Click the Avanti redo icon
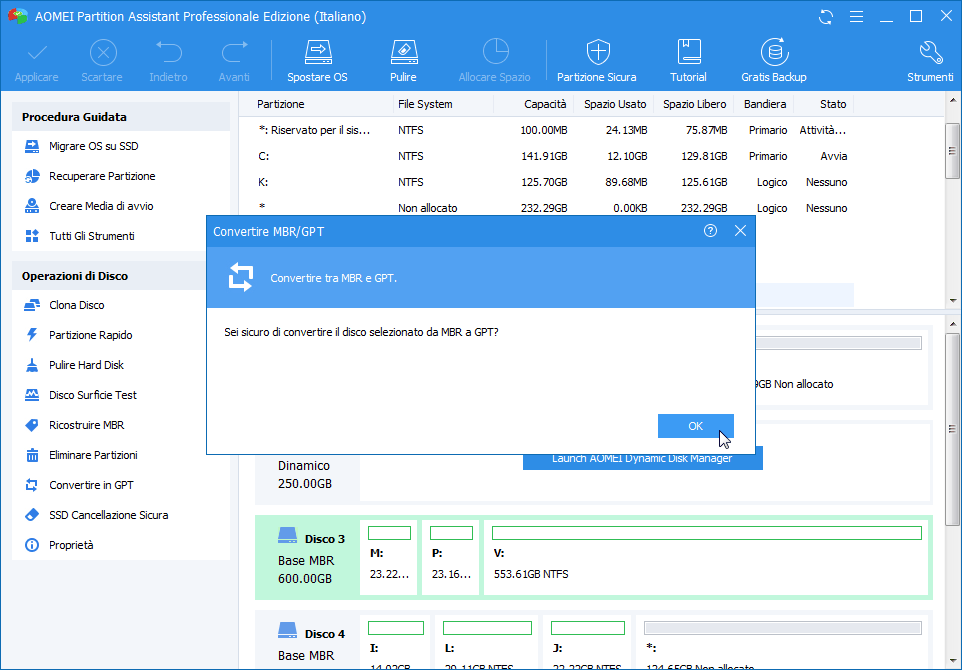This screenshot has width=962, height=670. (x=234, y=60)
